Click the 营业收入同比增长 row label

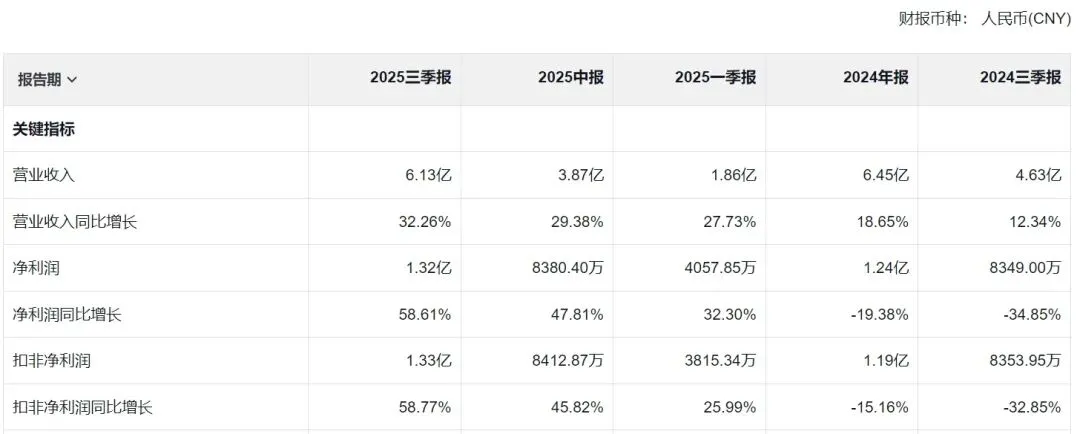[74, 222]
